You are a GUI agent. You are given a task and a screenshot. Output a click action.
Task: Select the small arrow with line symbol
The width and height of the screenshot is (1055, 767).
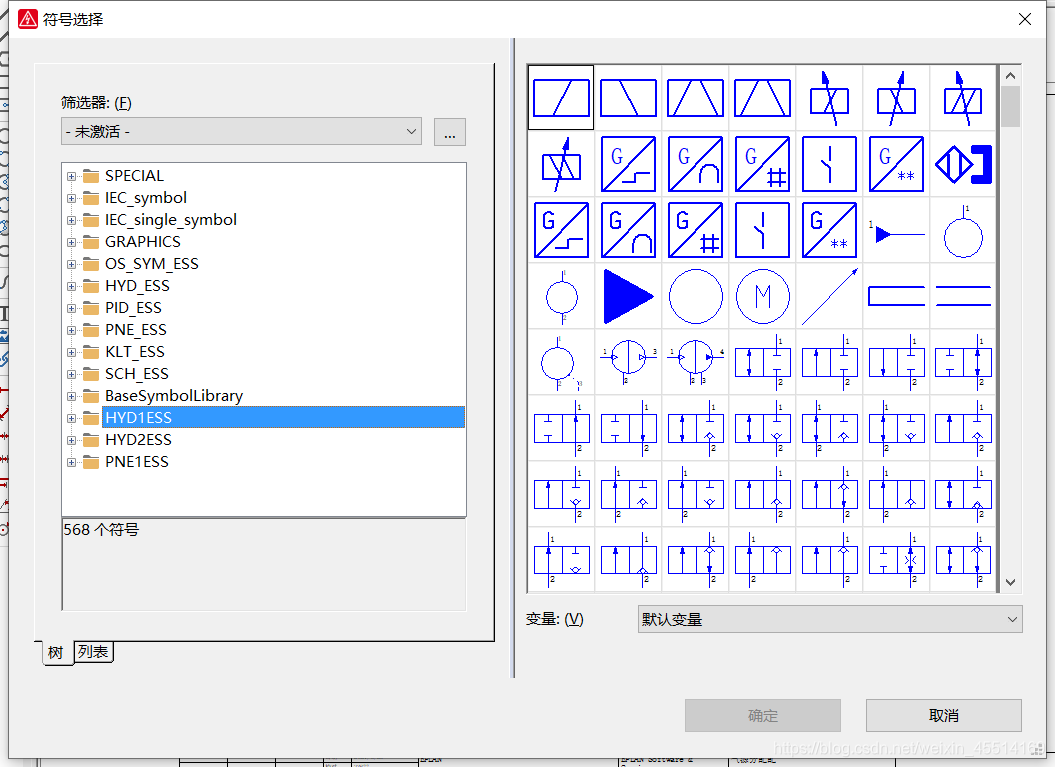pos(895,232)
